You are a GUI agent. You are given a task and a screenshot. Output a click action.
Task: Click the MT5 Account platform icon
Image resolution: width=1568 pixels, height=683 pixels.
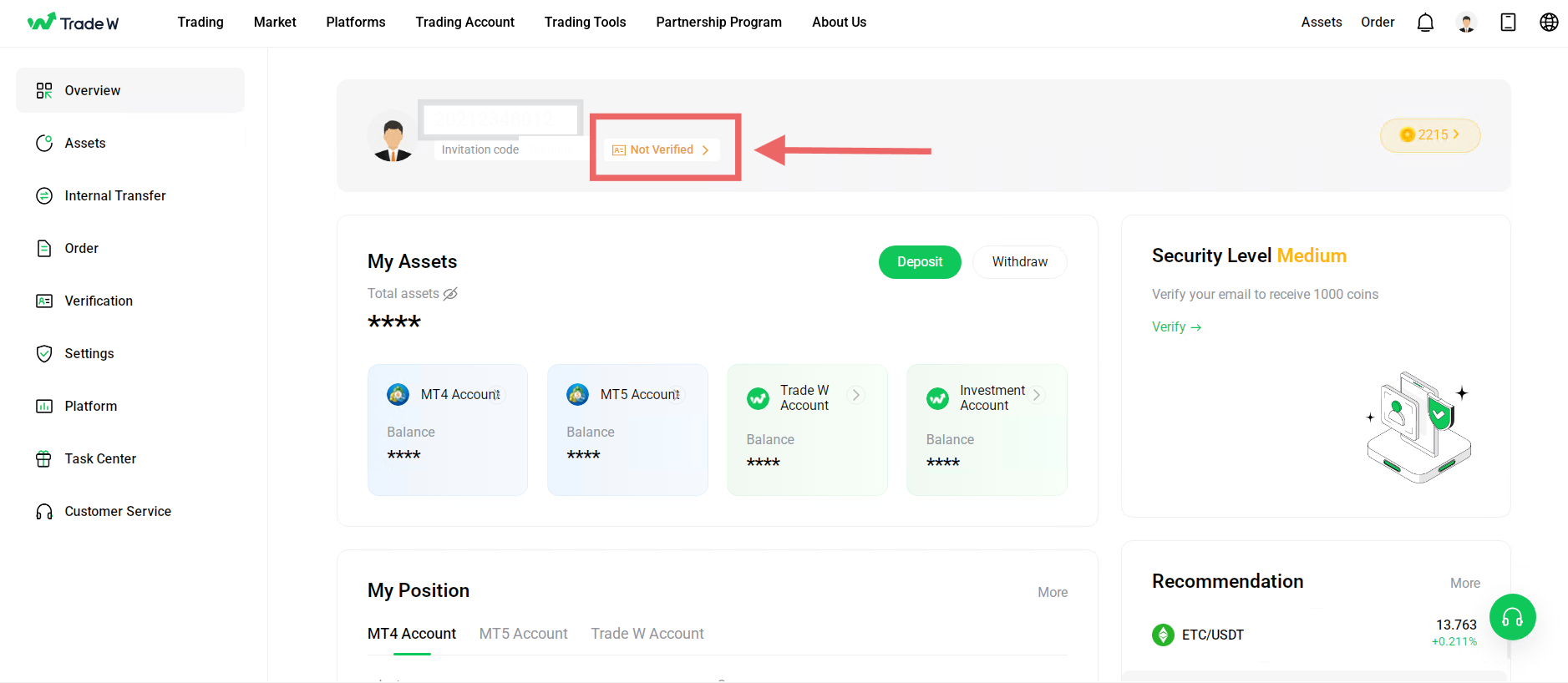(578, 394)
